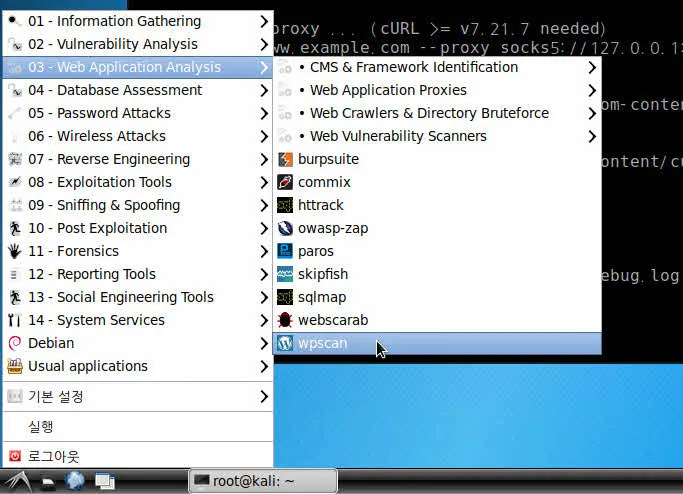The image size is (683, 494).
Task: Click the owasp-zap icon
Action: (x=285, y=228)
